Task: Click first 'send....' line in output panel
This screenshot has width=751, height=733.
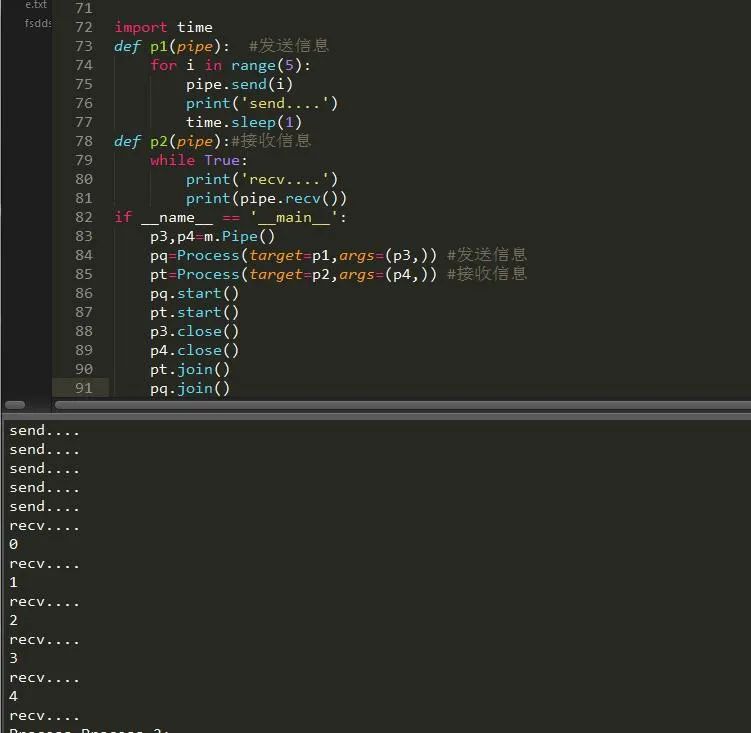Action: point(44,431)
